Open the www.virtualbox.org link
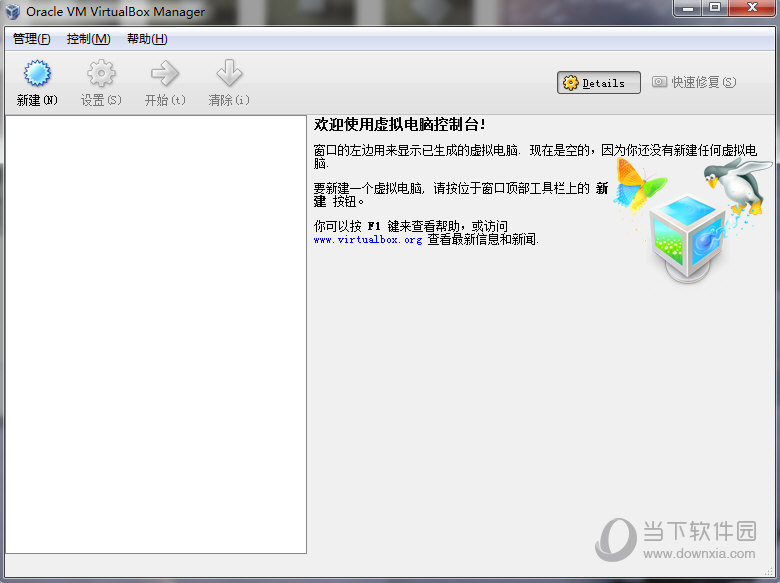780x583 pixels. [x=368, y=240]
